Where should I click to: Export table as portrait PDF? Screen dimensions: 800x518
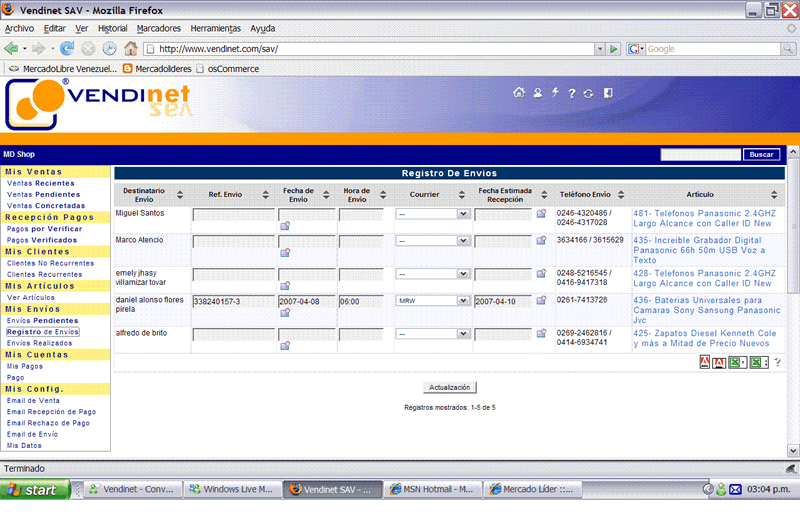[705, 362]
